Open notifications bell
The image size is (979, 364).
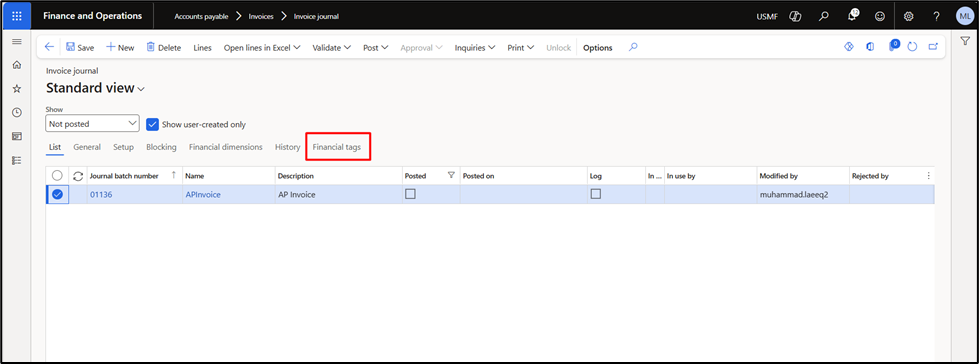point(852,16)
